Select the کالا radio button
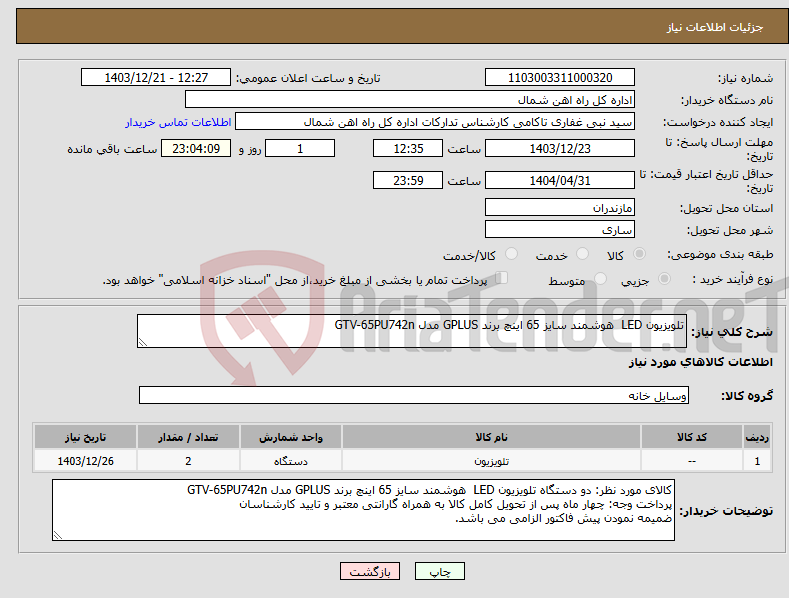This screenshot has width=789, height=598. [640, 254]
